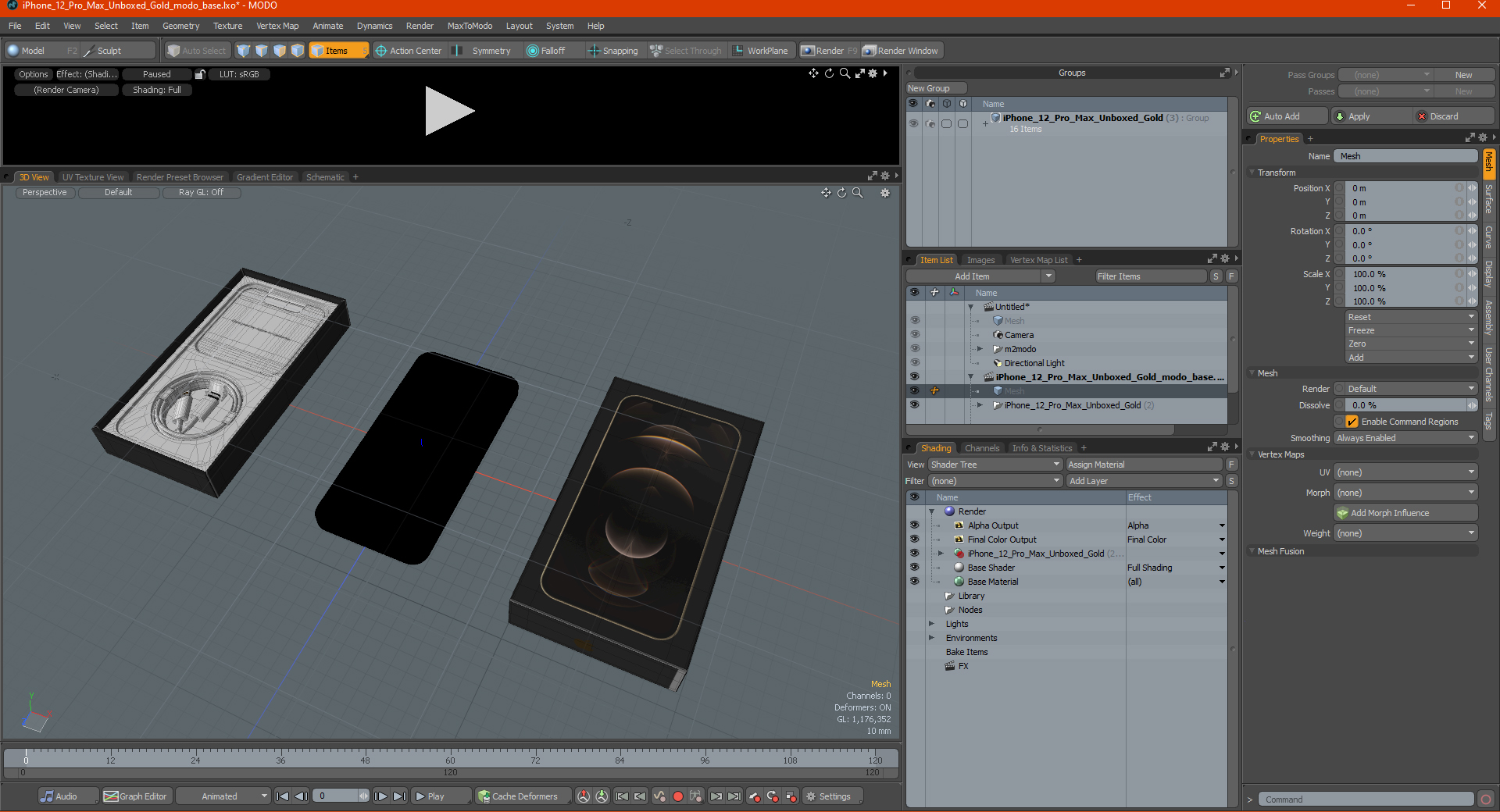
Task: Switch to the UV Texture View tab
Action: tap(93, 177)
